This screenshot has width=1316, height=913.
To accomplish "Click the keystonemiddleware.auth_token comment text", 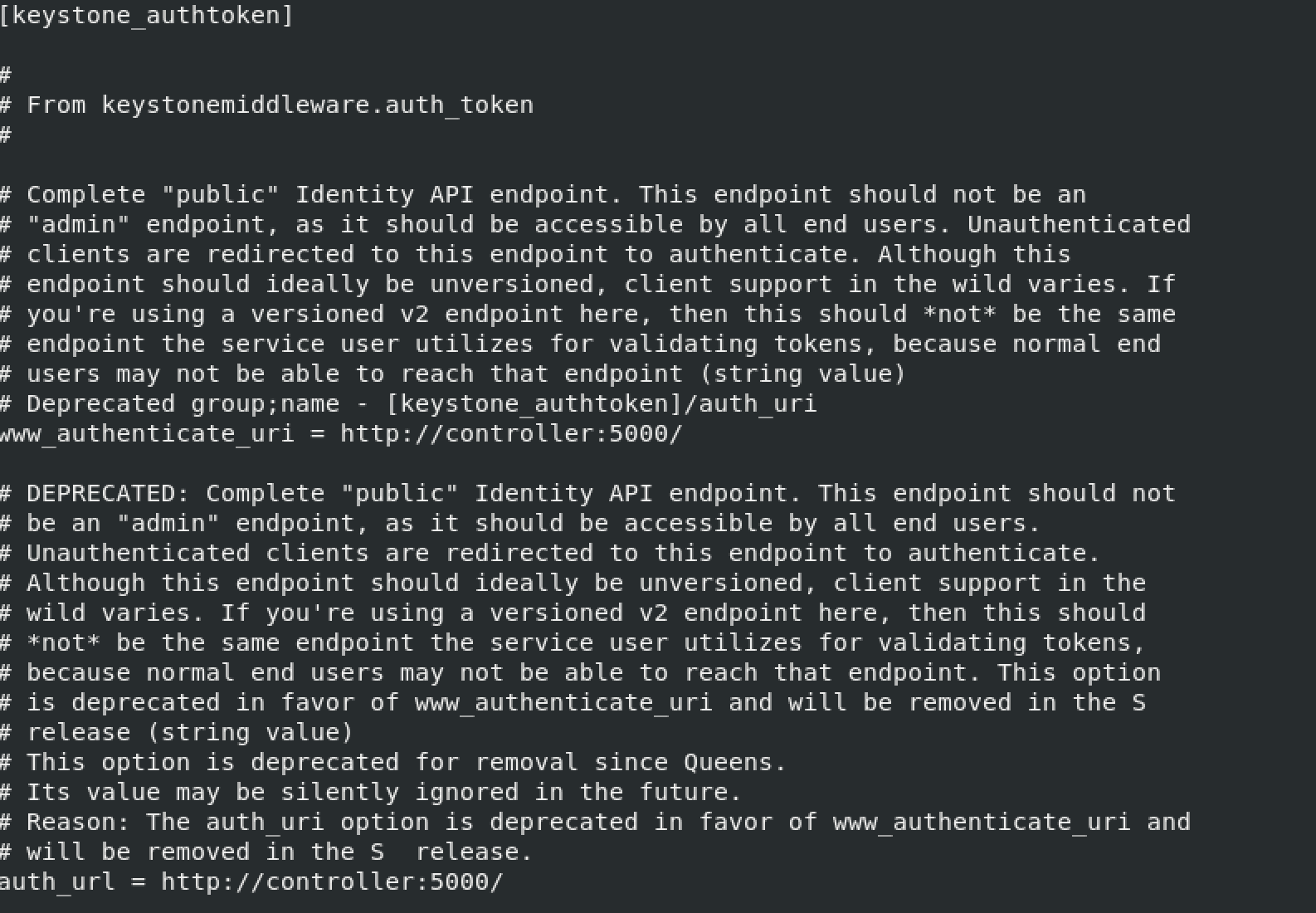I will [x=318, y=105].
